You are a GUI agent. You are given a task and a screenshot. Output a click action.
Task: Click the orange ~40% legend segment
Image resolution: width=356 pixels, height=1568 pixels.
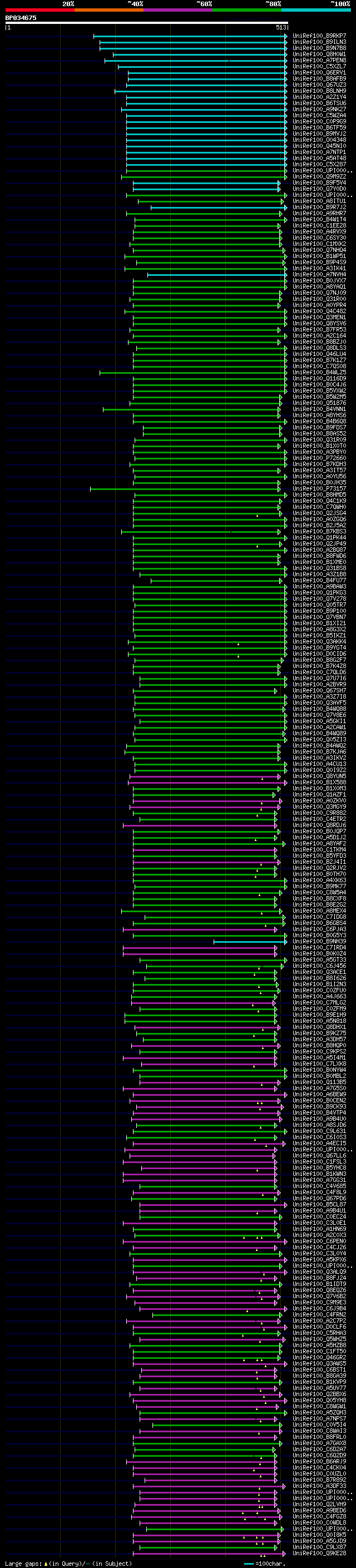pos(109,10)
